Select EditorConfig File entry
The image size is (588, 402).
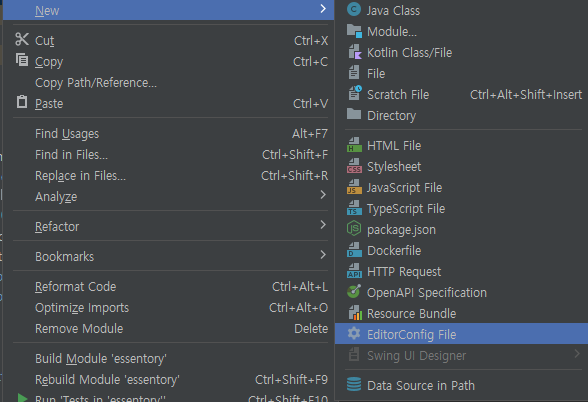[x=461, y=334]
